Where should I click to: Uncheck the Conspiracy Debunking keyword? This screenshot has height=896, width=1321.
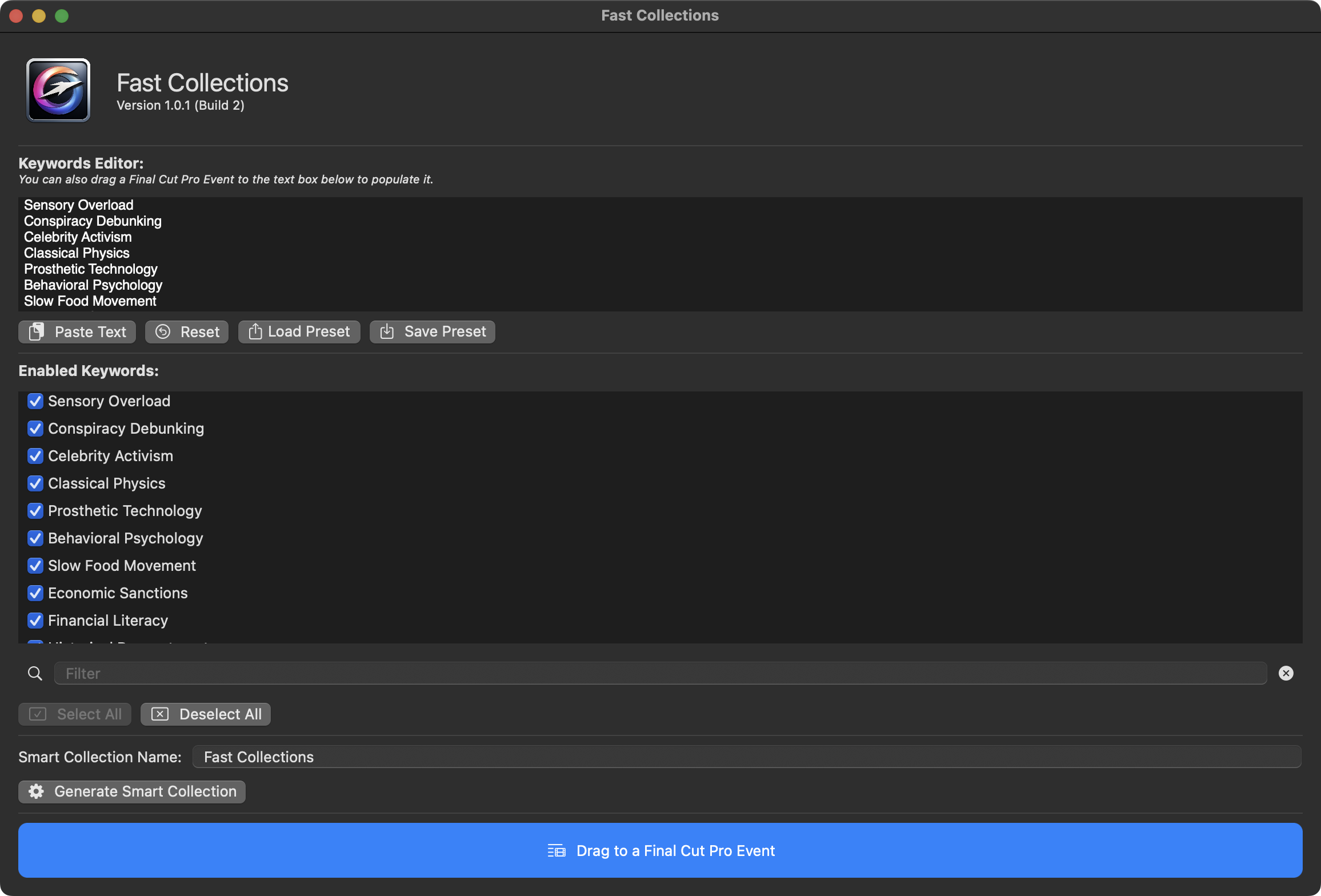point(35,429)
